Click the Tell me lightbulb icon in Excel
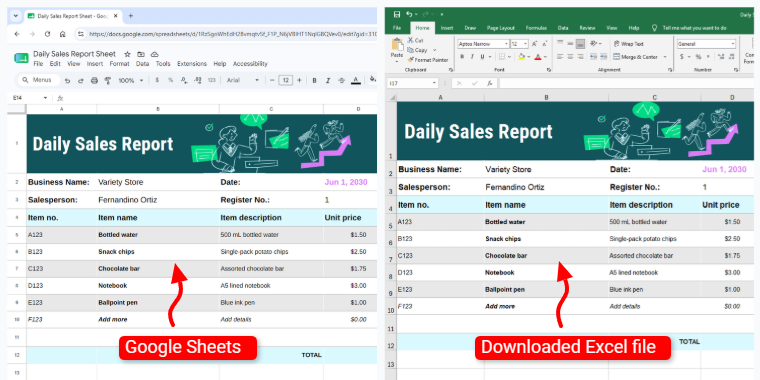Image resolution: width=760 pixels, height=380 pixels. pos(654,28)
